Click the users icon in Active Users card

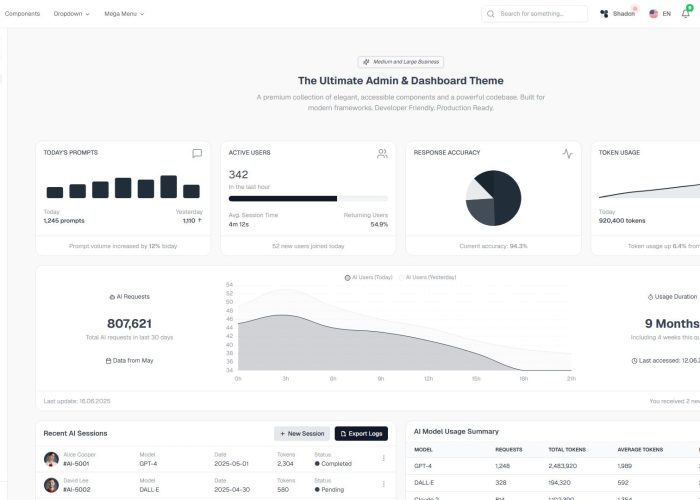click(x=382, y=154)
